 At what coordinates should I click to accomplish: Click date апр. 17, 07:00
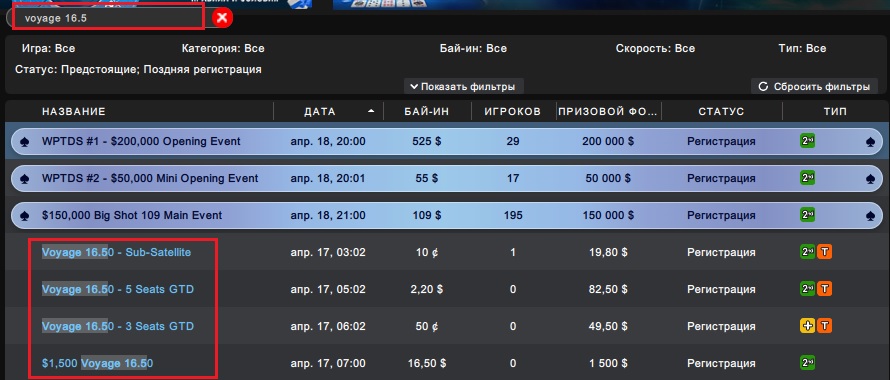pos(328,364)
